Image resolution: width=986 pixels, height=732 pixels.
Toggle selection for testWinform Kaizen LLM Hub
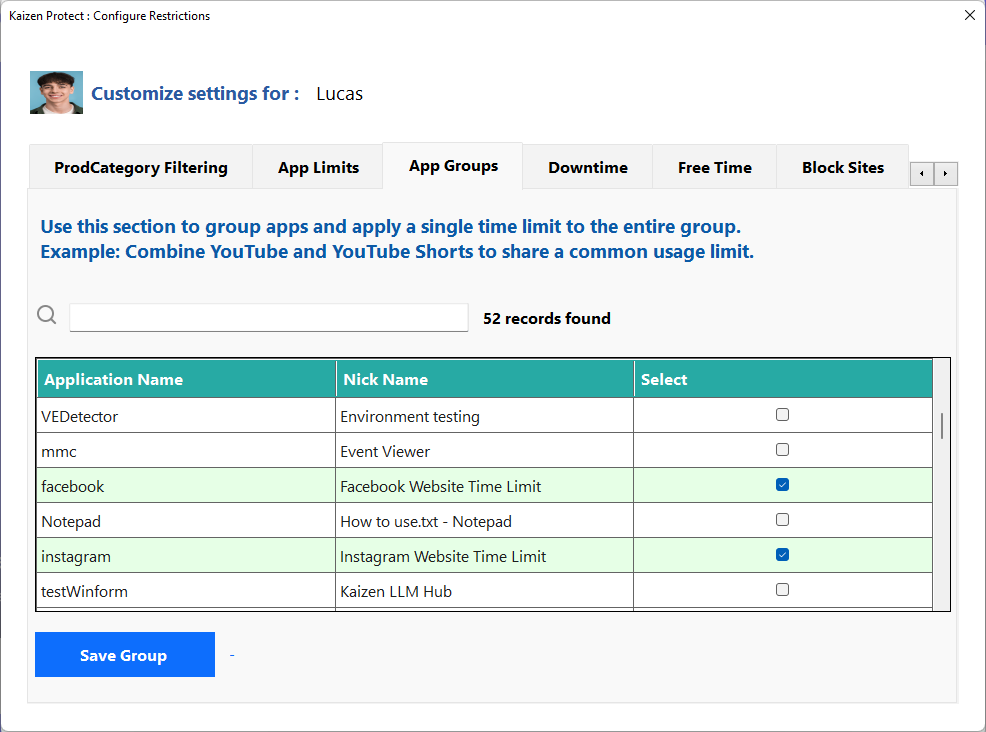click(x=782, y=589)
